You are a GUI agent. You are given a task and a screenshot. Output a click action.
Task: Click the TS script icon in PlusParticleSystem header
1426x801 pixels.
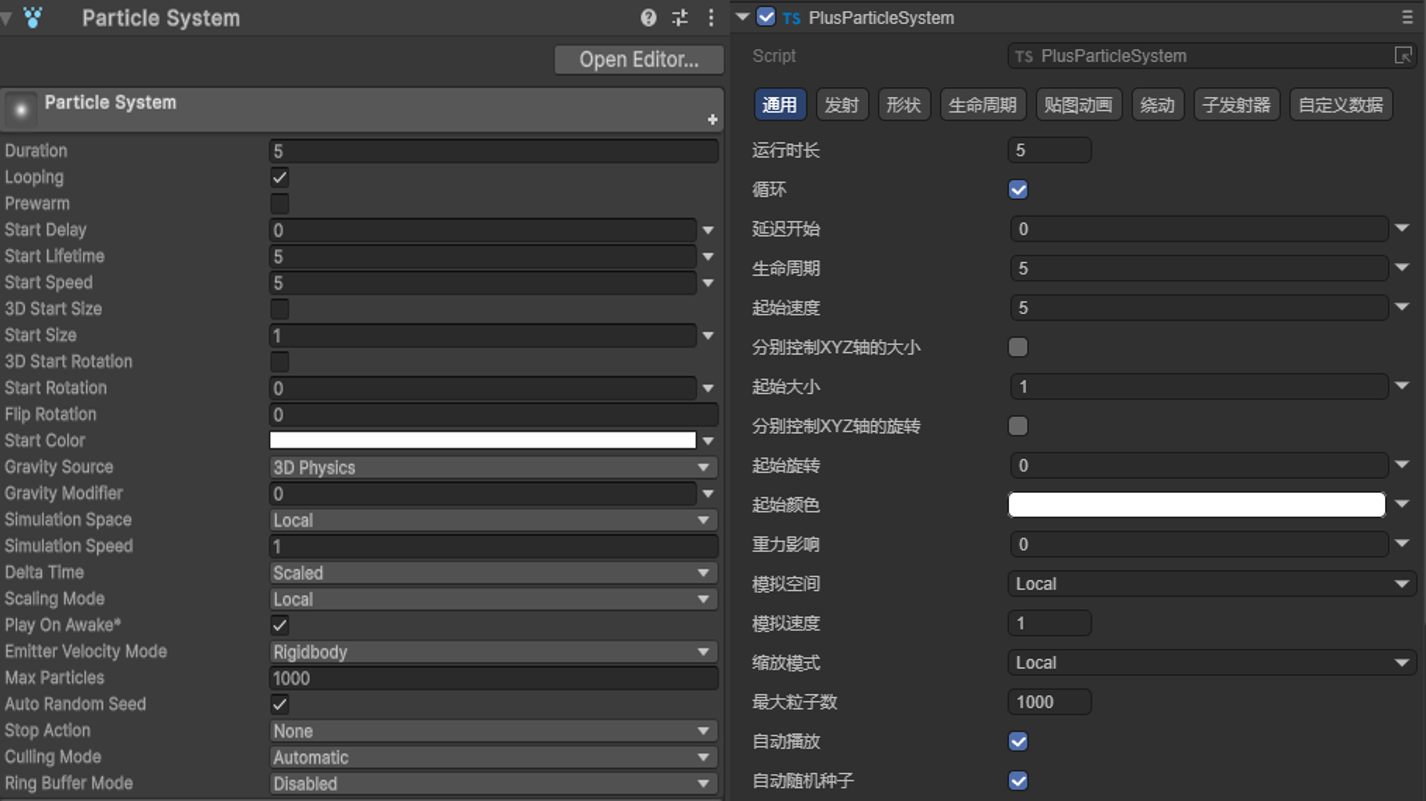pyautogui.click(x=792, y=18)
